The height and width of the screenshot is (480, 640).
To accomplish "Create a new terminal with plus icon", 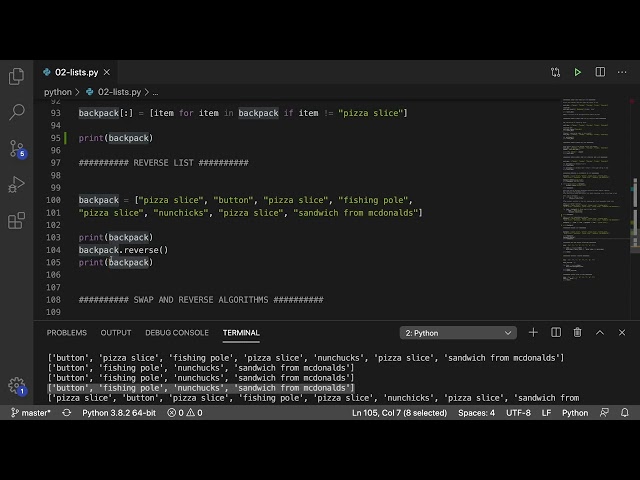I will [533, 333].
